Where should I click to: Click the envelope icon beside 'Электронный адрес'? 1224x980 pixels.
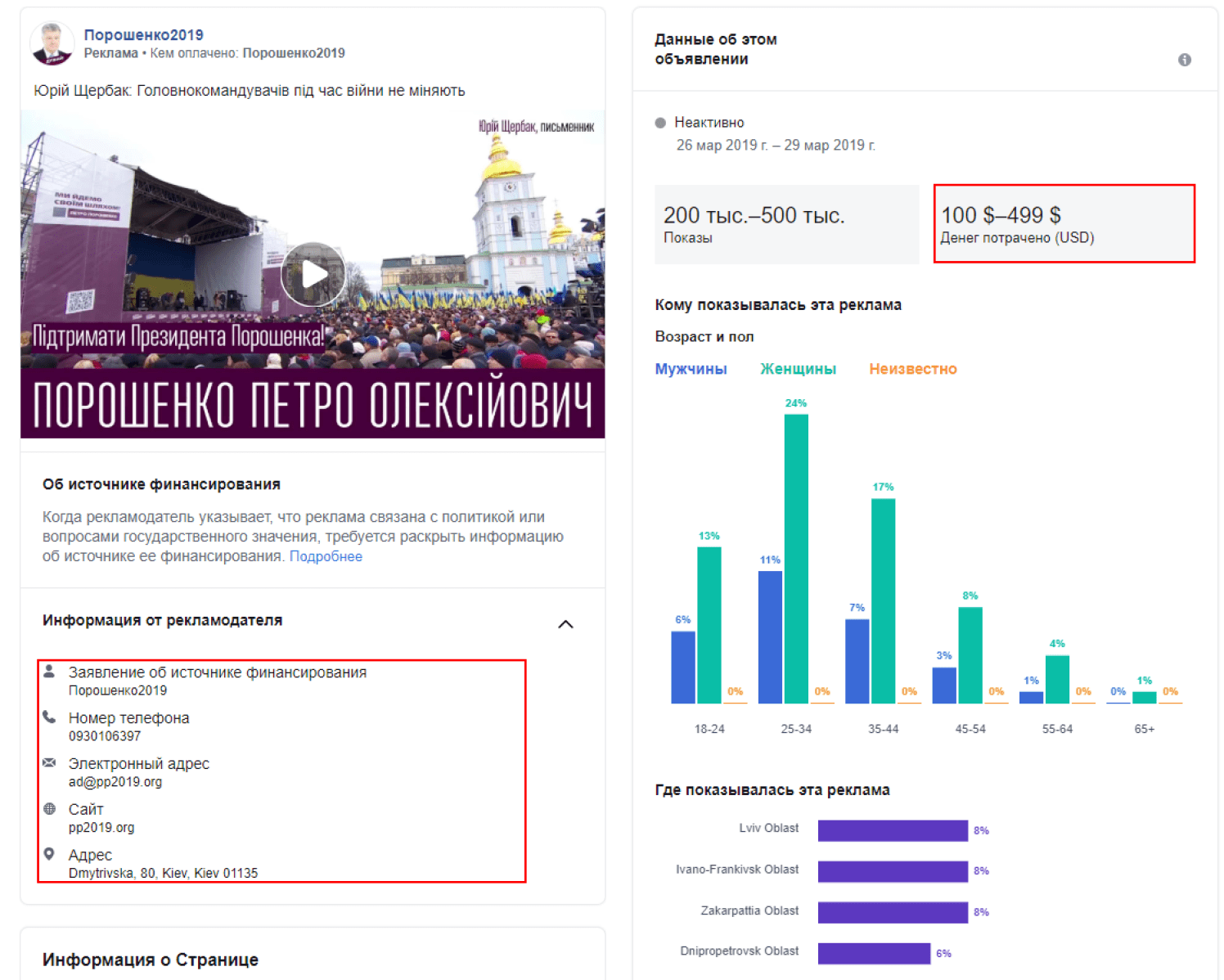pyautogui.click(x=49, y=762)
